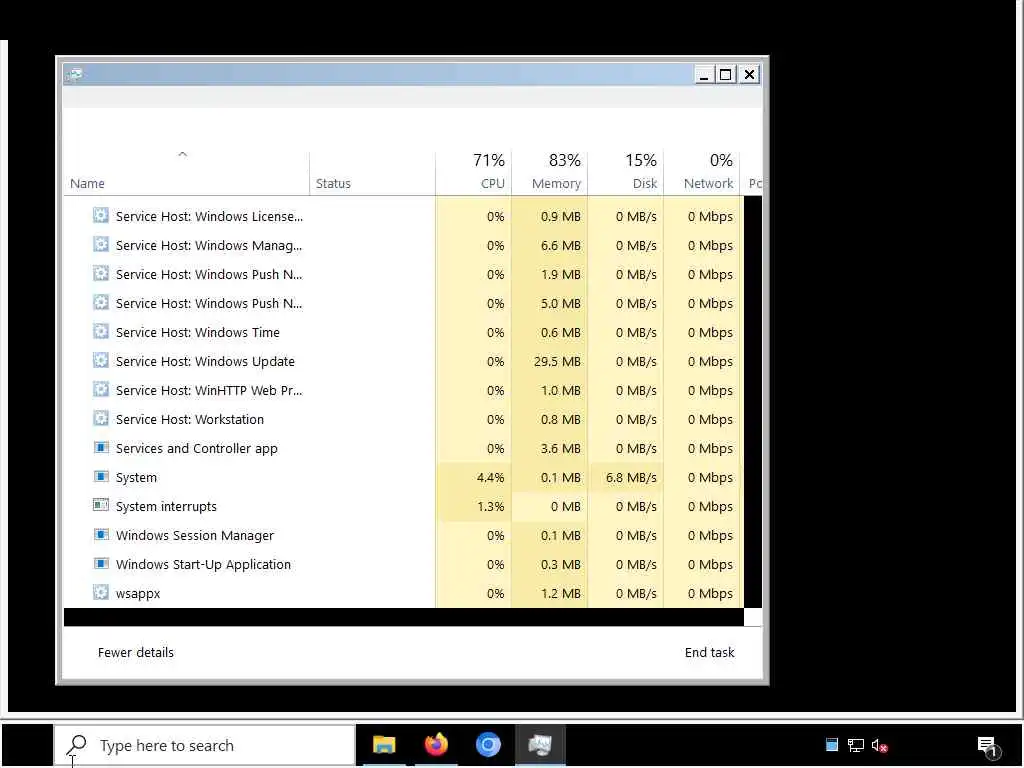Select Service Host: Windows Time name
1024x768 pixels.
point(198,332)
